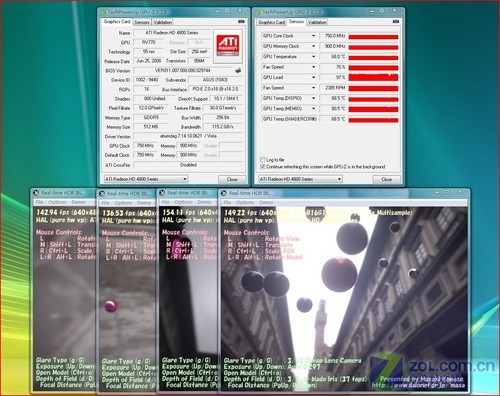Open the File menu in the 154.11 fps HDR IBL window
This screenshot has height=396, width=500.
click(165, 202)
